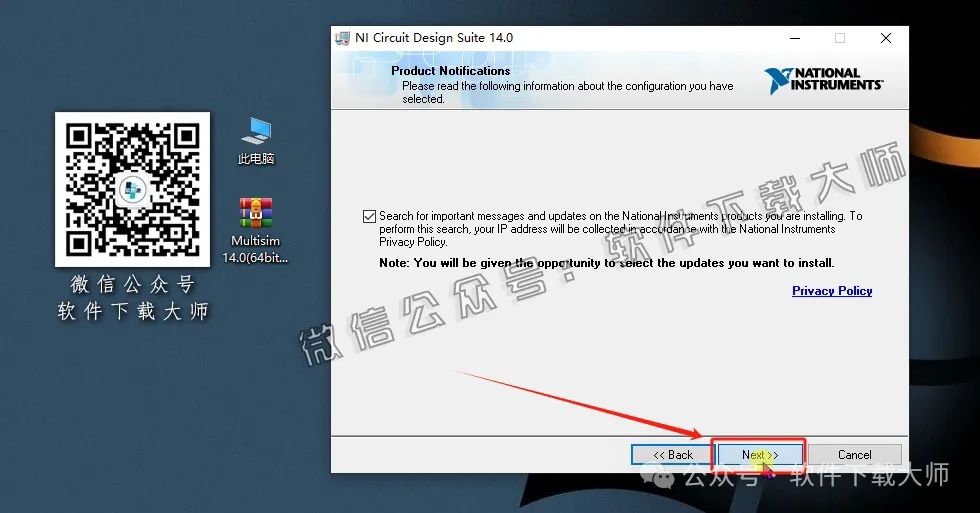This screenshot has height=513, width=980.
Task: Select the Multisim 14.0 archive icon
Action: (x=256, y=213)
